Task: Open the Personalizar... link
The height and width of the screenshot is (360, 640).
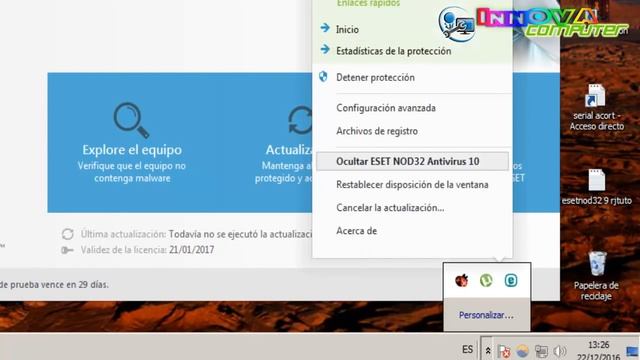Action: click(x=486, y=315)
